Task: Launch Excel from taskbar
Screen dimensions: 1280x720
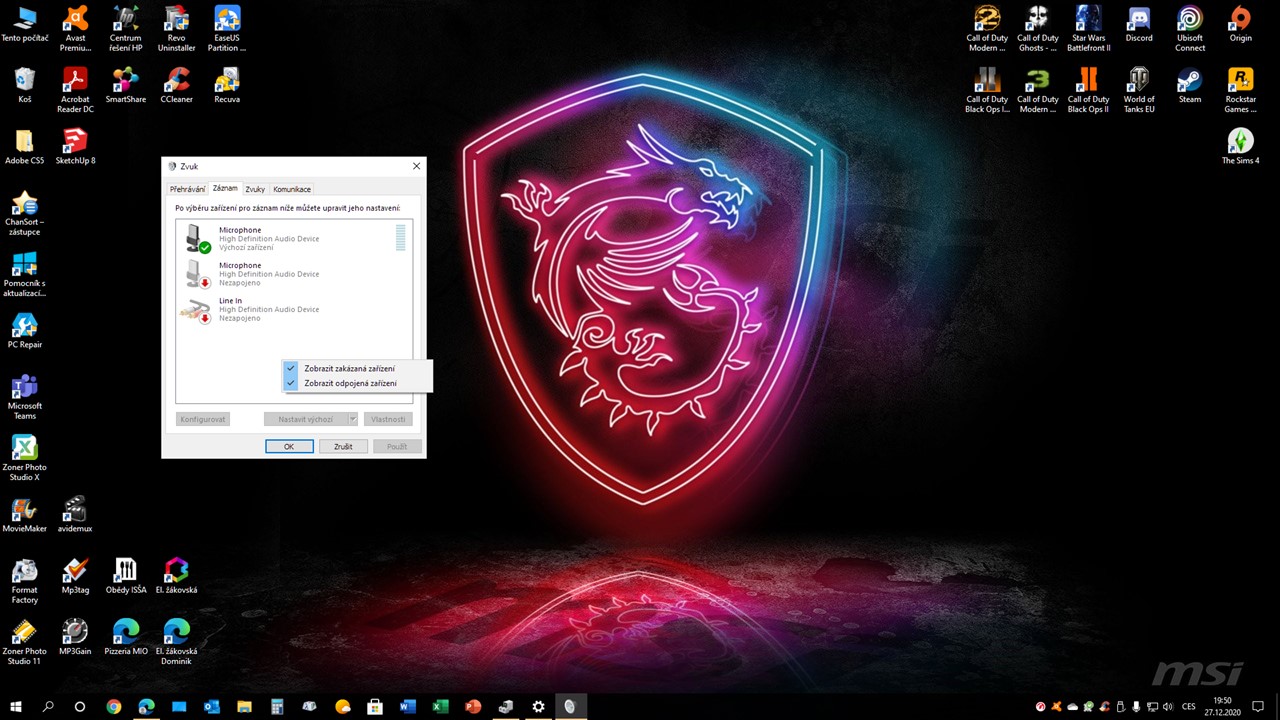Action: 440,706
